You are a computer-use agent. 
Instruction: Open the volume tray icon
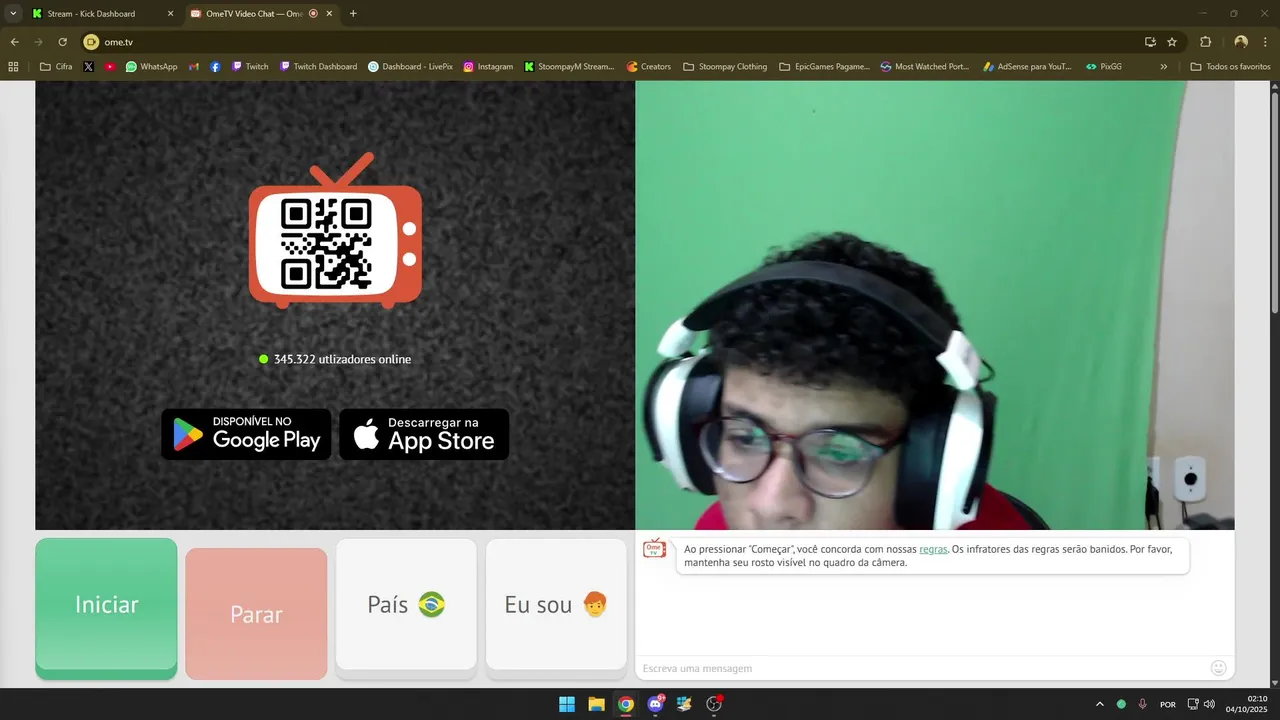pos(1209,704)
